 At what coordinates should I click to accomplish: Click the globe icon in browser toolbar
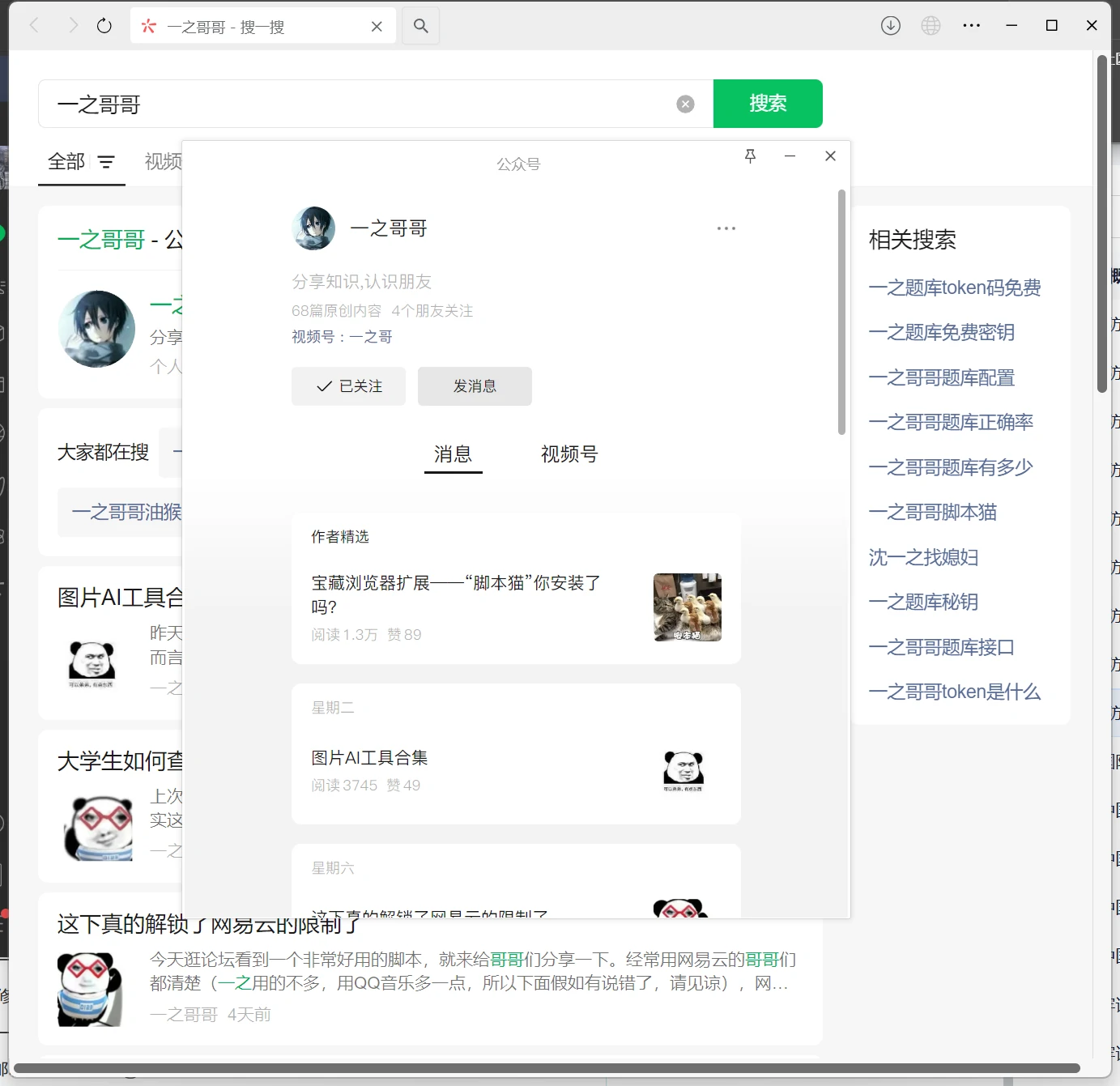coord(930,25)
